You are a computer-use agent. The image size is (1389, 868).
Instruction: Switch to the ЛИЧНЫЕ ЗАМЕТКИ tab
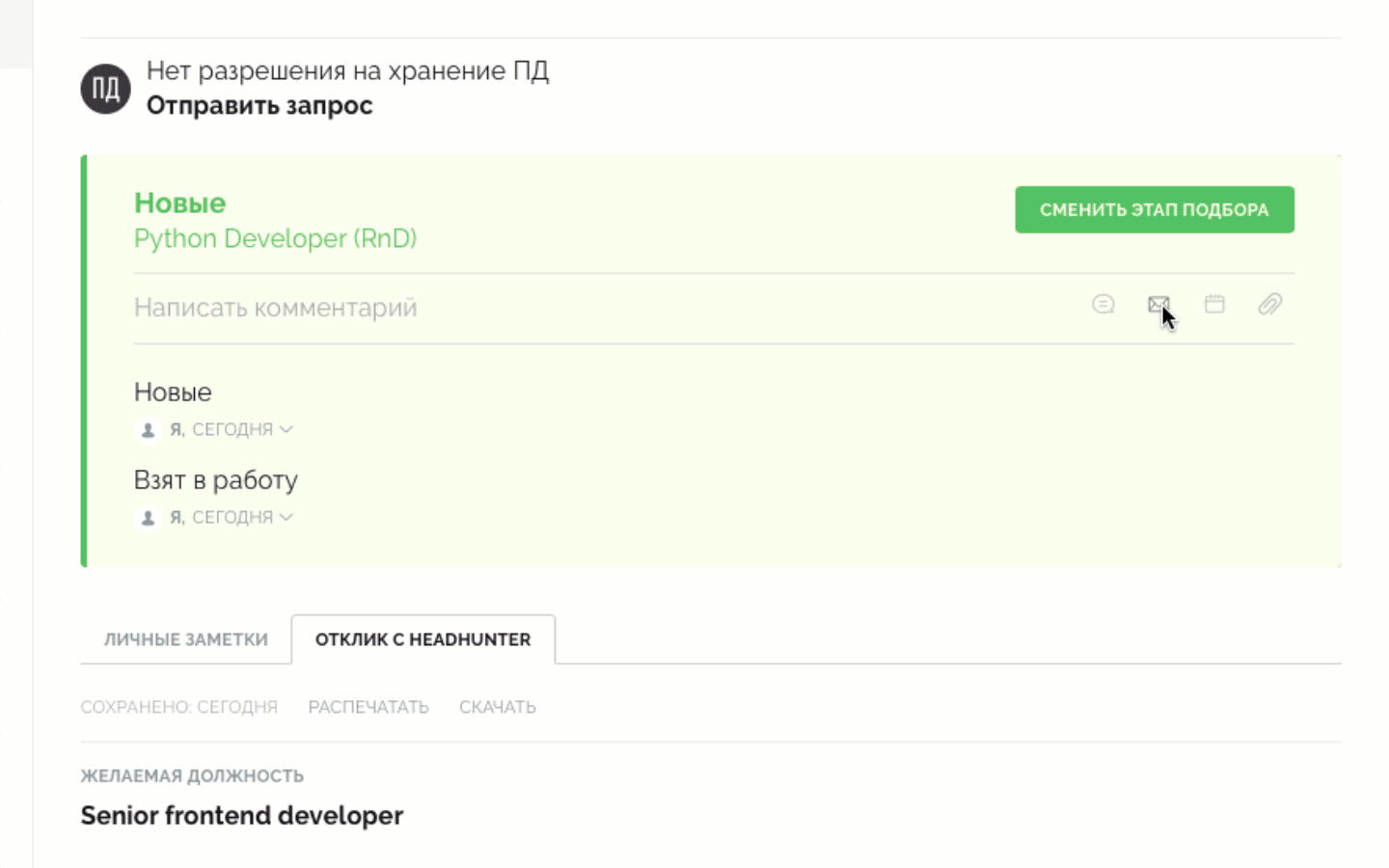(185, 638)
